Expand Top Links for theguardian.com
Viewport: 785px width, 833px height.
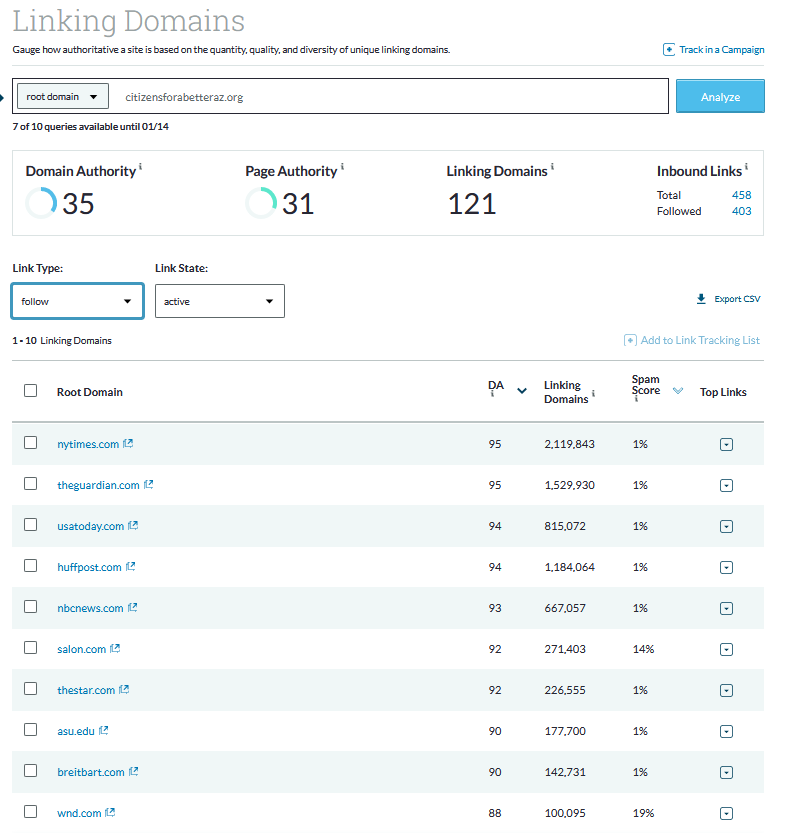tap(726, 486)
